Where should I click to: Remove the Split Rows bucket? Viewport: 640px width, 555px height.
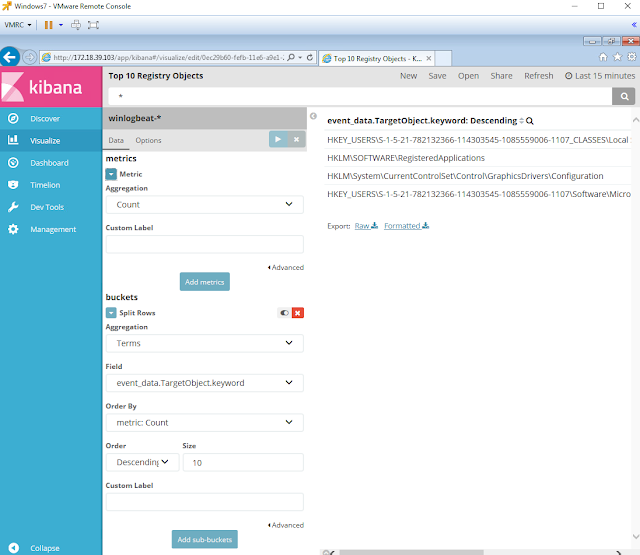pyautogui.click(x=298, y=313)
